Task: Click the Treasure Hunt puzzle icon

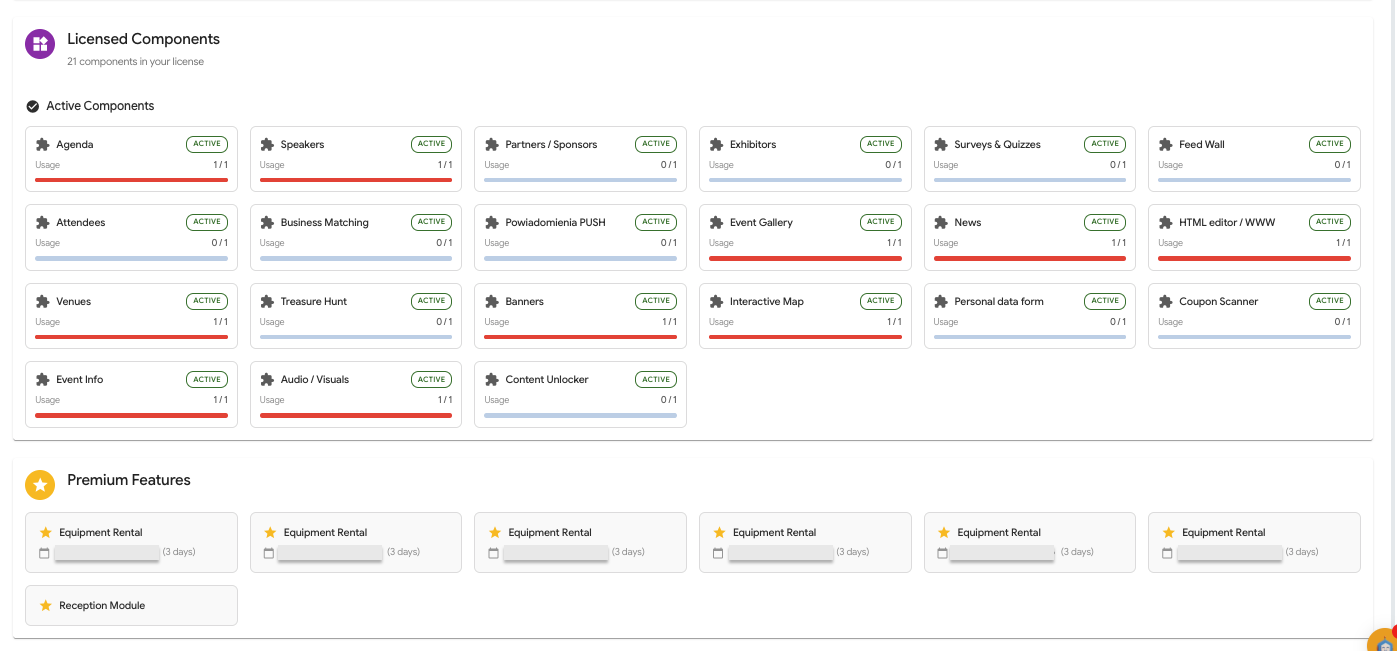Action: click(x=267, y=301)
